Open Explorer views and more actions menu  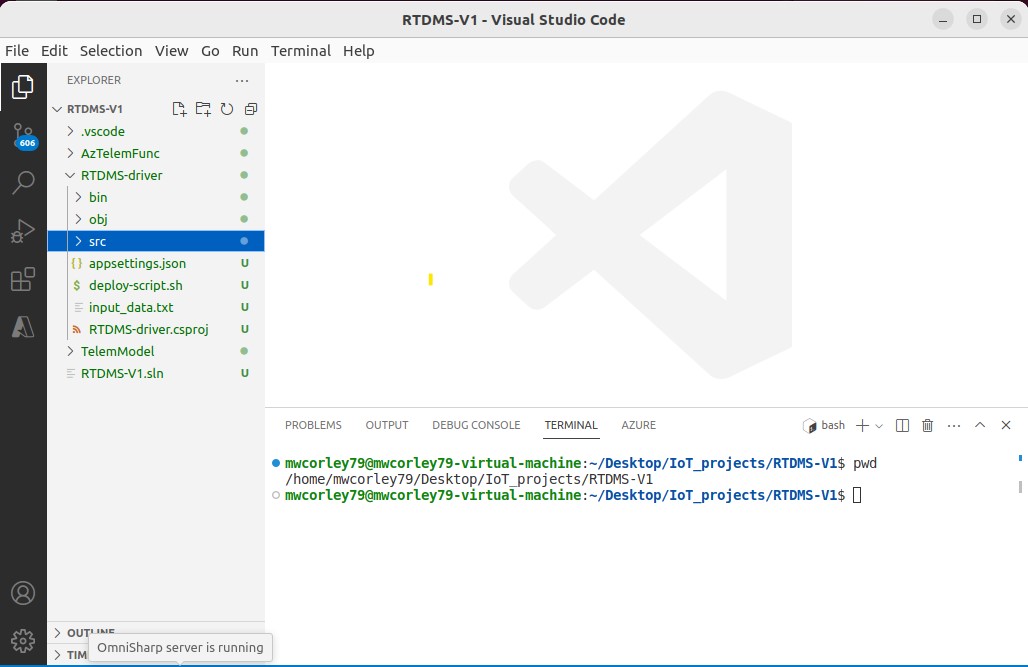pos(242,81)
